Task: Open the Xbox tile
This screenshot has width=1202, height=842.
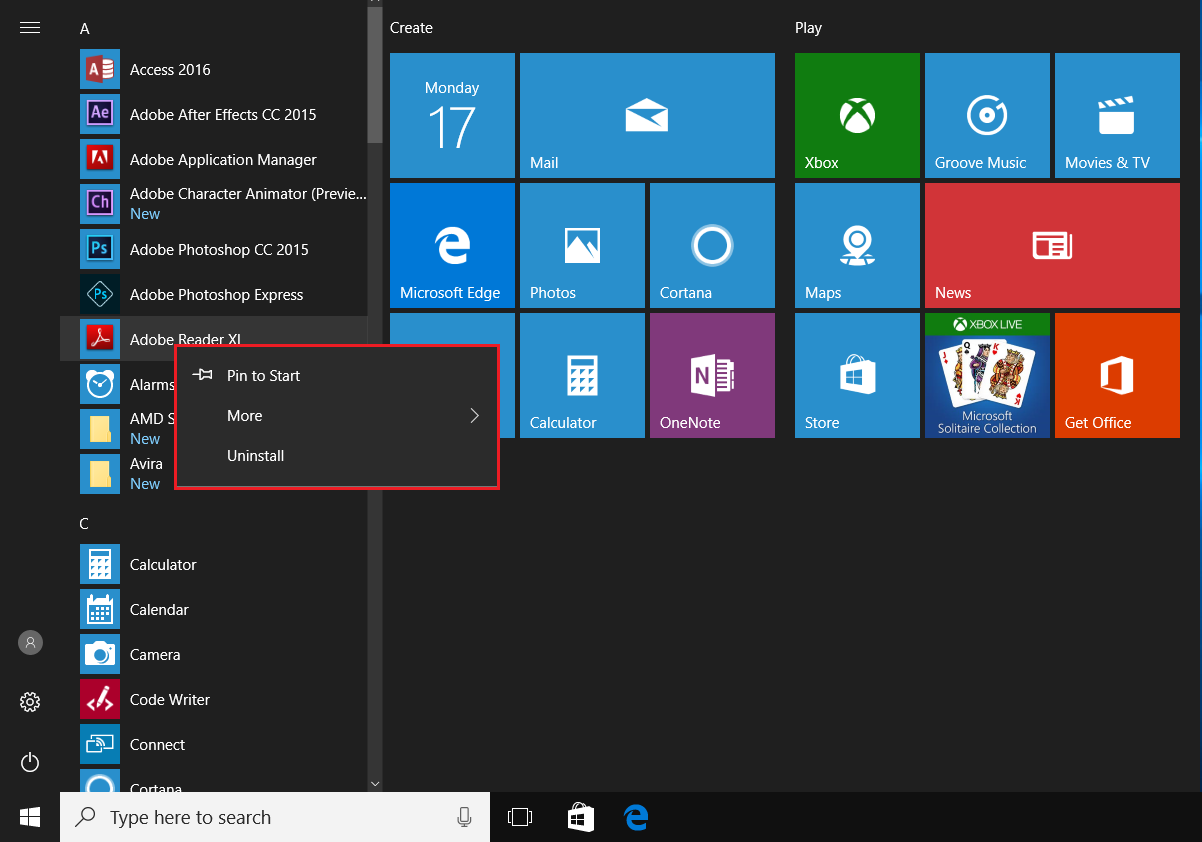Action: [857, 115]
